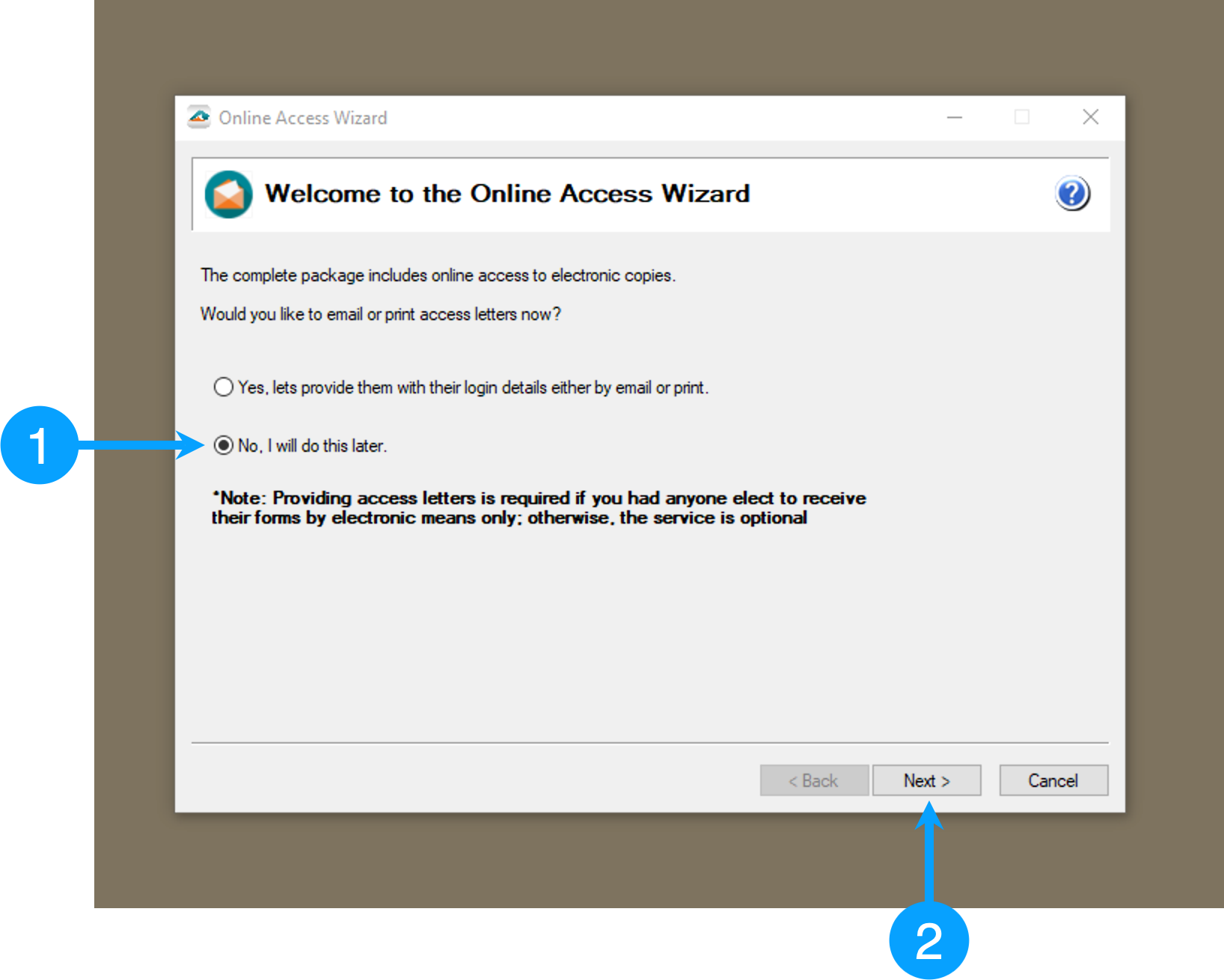
Task: Select the "Yes, lets provide them" radio button
Action: (x=224, y=388)
